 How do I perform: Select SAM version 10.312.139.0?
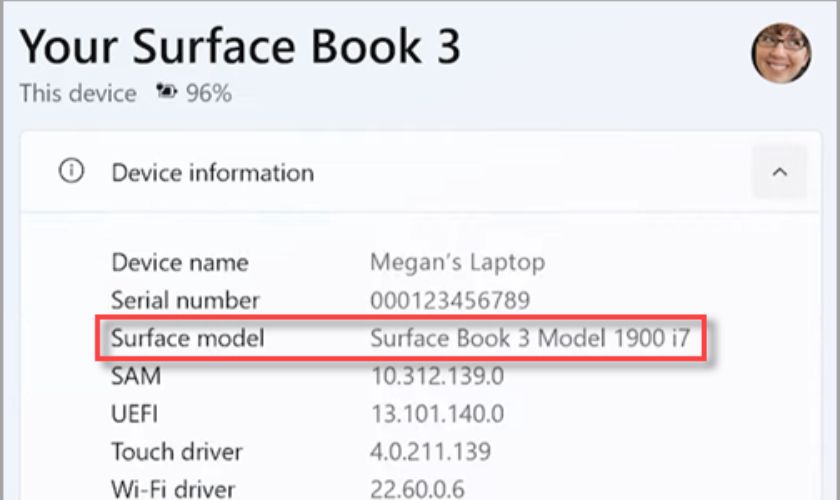click(437, 376)
